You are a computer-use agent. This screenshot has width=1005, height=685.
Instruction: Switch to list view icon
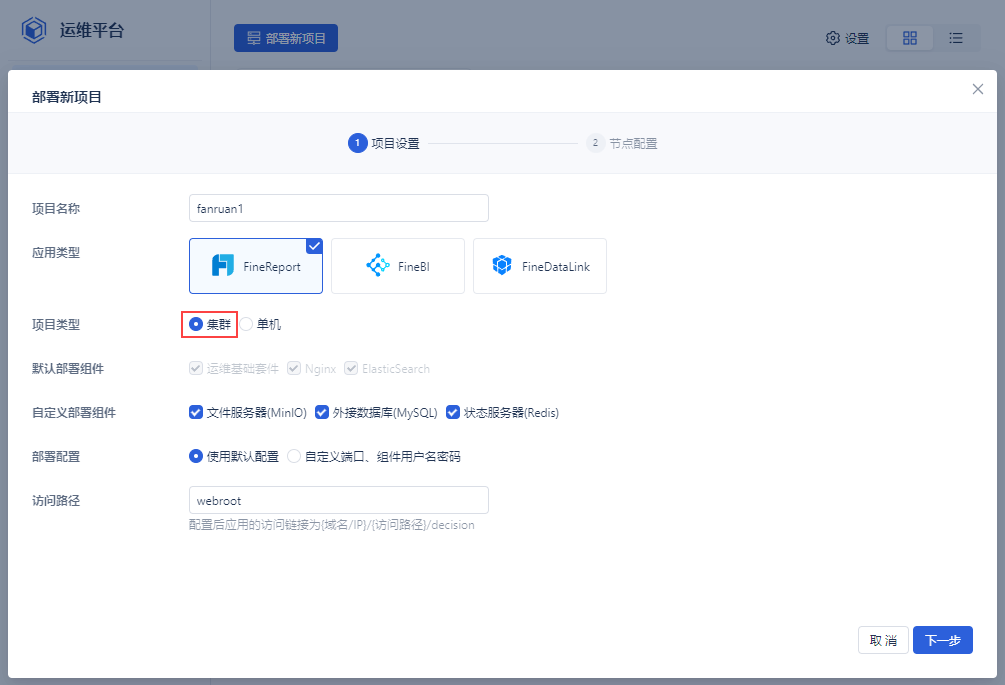coord(956,38)
